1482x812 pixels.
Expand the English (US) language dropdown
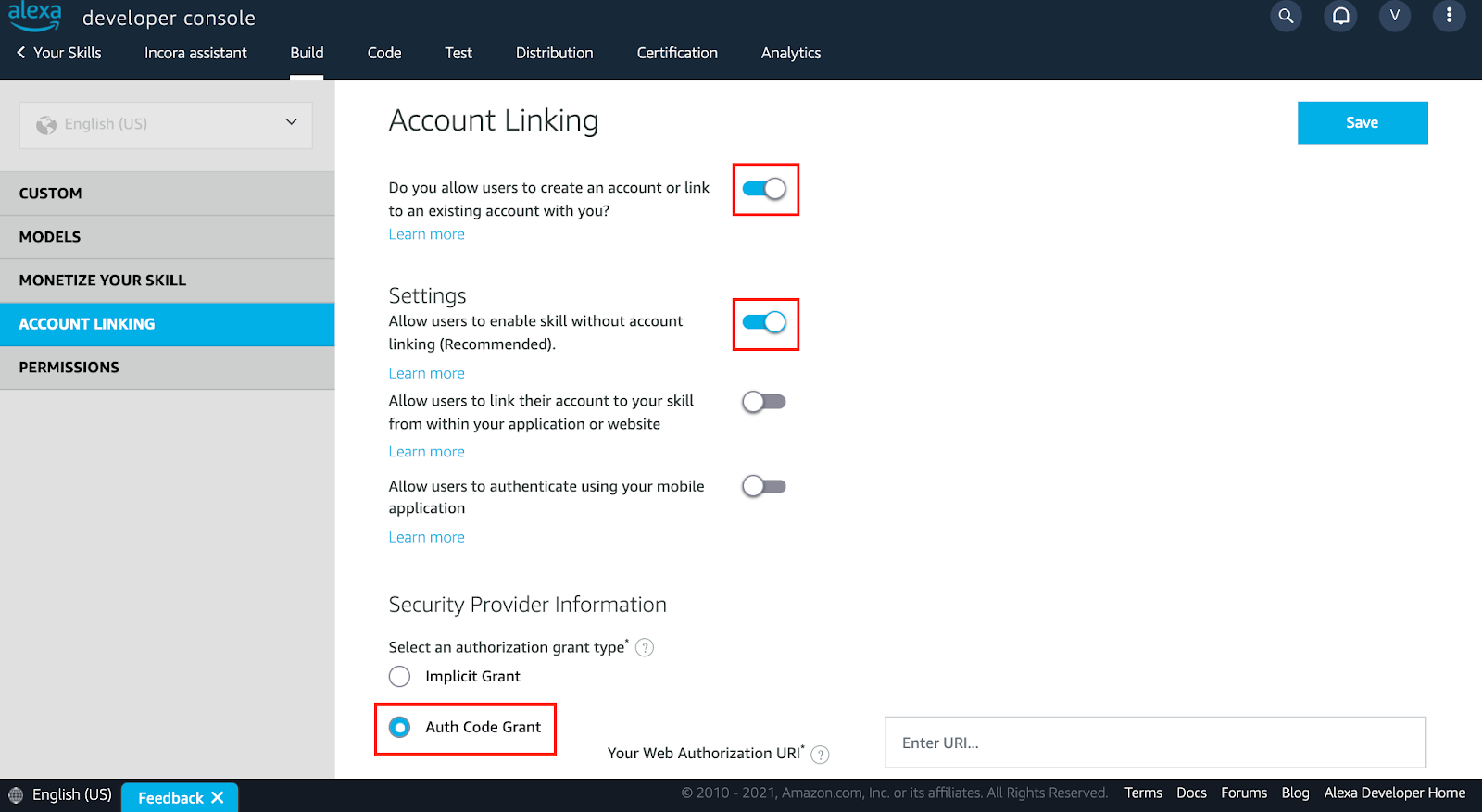[166, 124]
